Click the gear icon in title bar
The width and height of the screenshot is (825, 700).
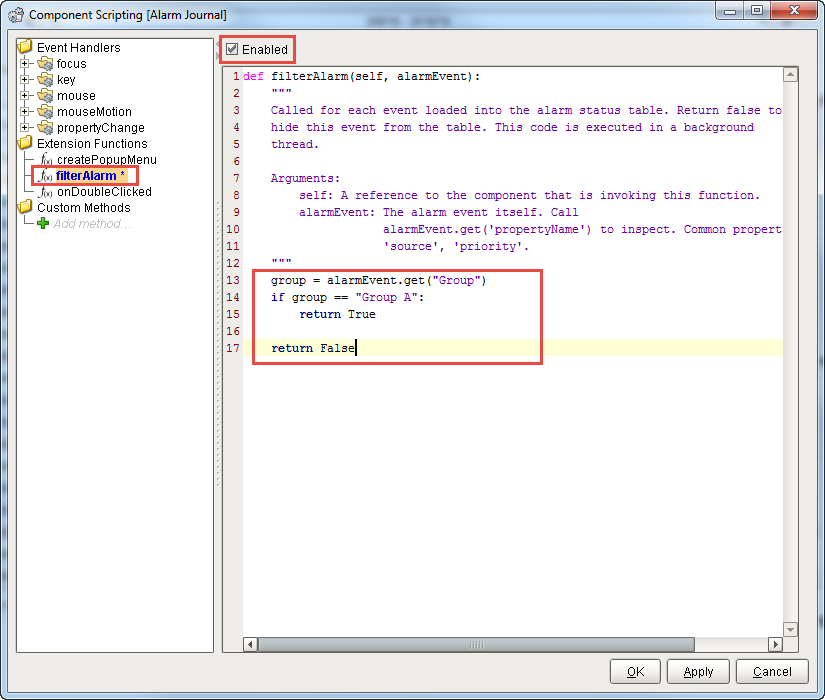(x=16, y=15)
